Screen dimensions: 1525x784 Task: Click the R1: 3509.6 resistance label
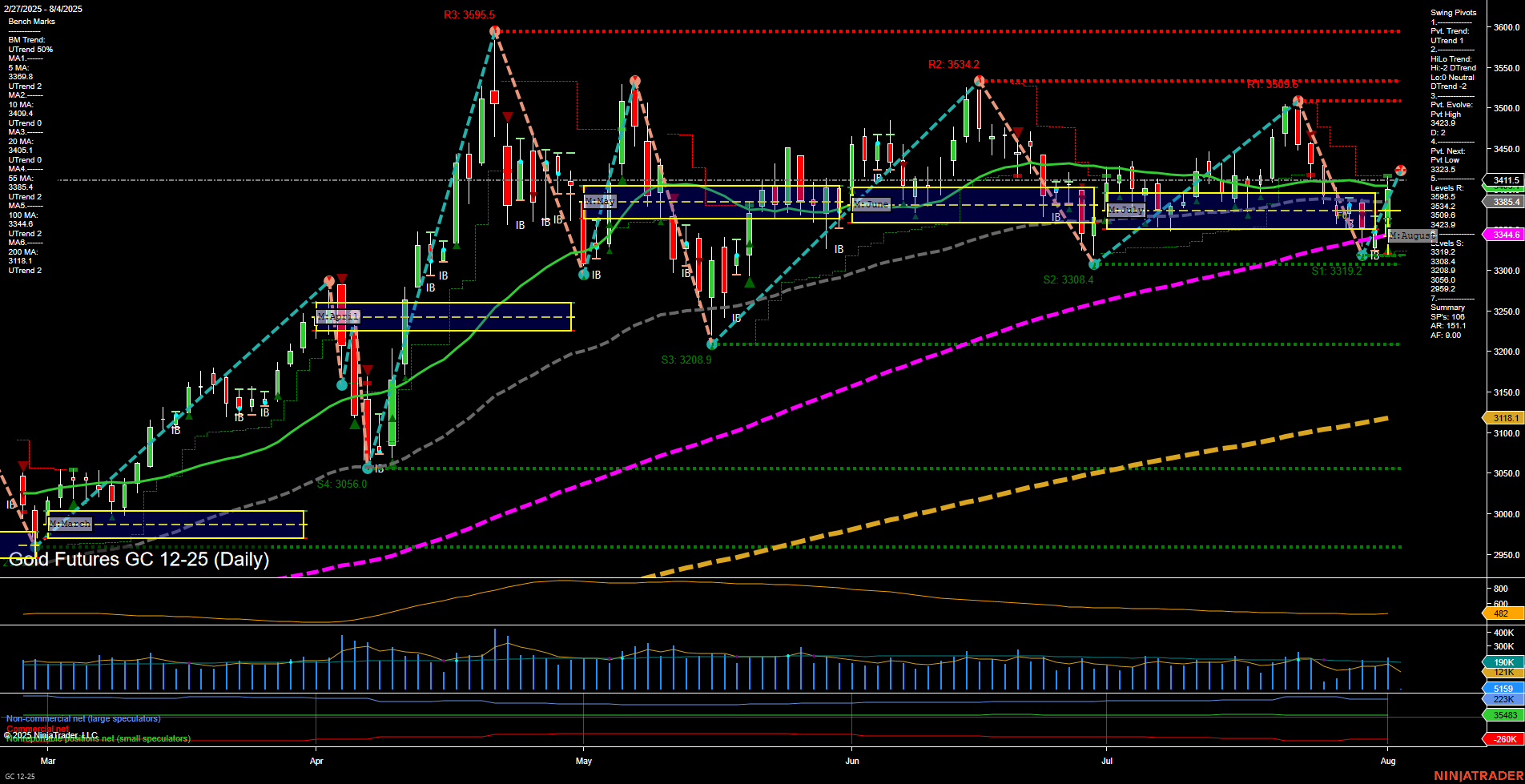(x=1272, y=84)
